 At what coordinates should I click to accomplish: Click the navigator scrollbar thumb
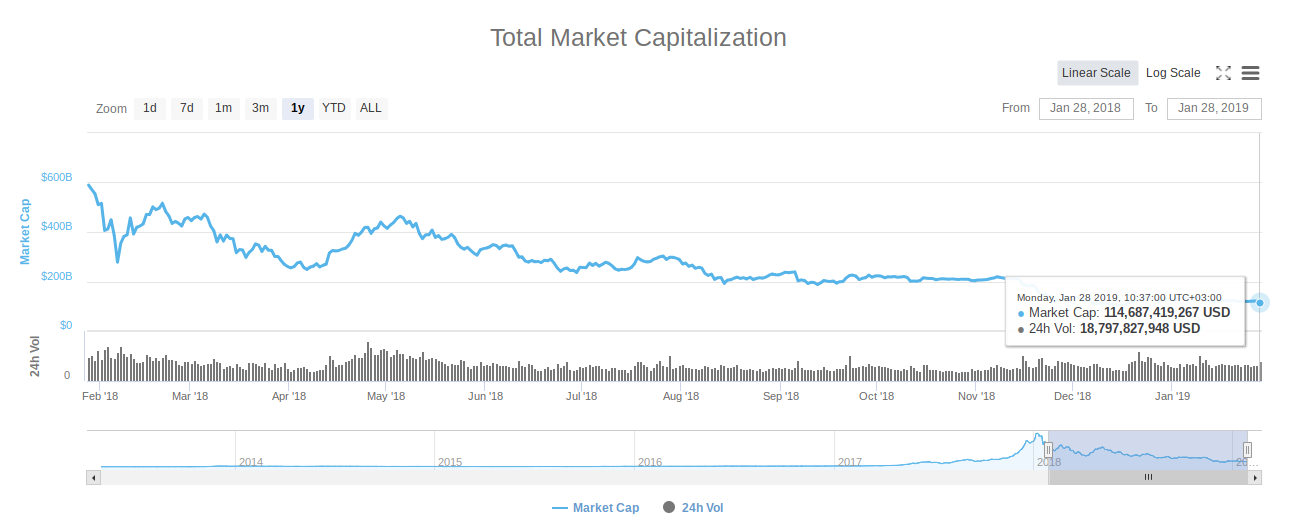click(x=1148, y=478)
